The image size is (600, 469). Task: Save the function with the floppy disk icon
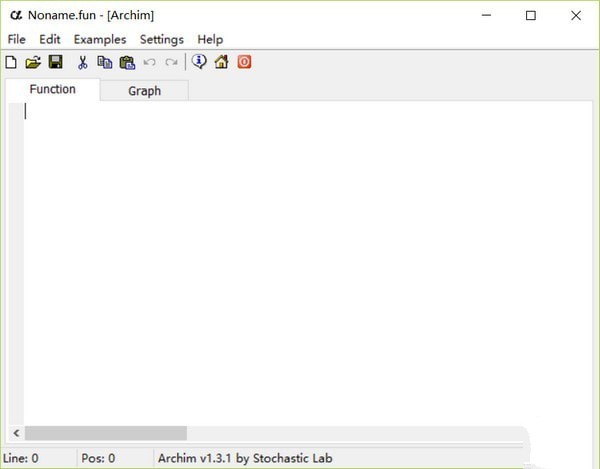(56, 62)
